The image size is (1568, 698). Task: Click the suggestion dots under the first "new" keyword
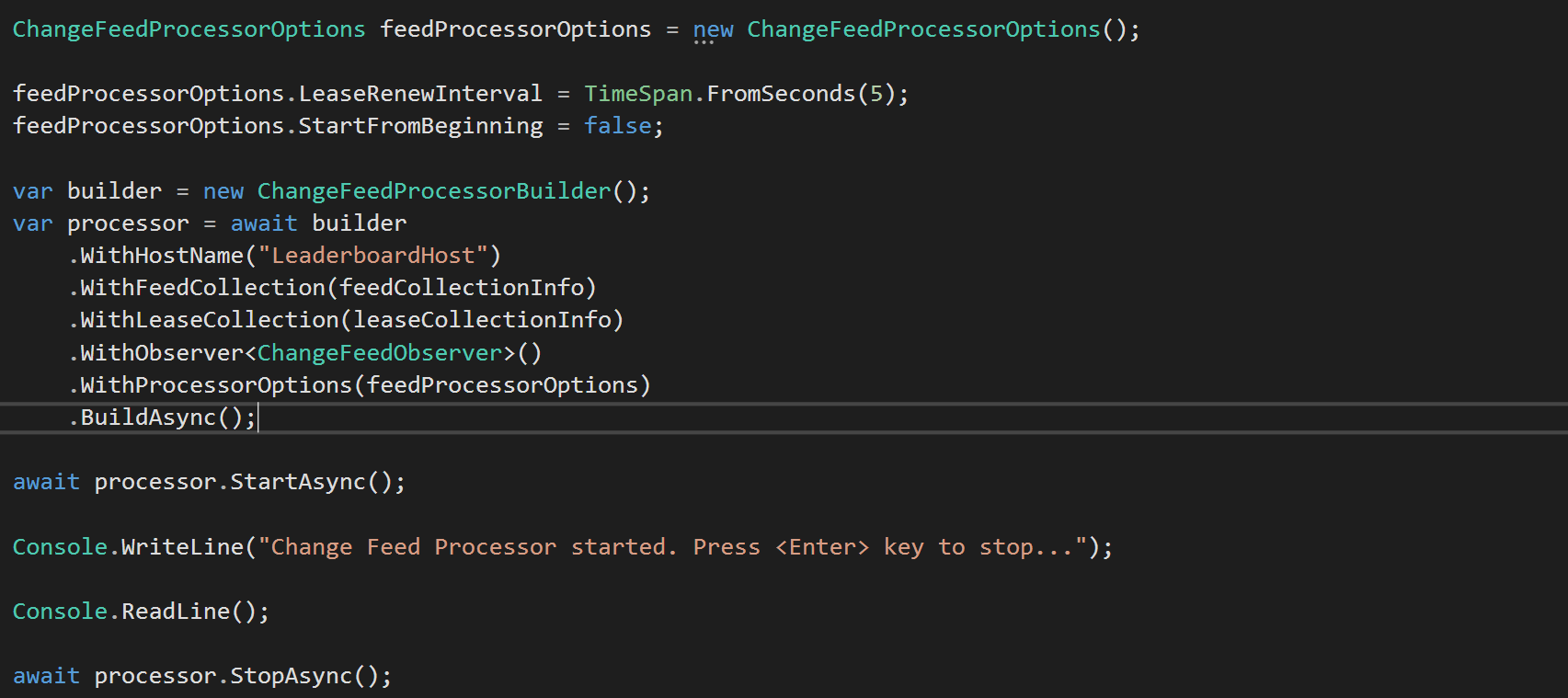(704, 42)
